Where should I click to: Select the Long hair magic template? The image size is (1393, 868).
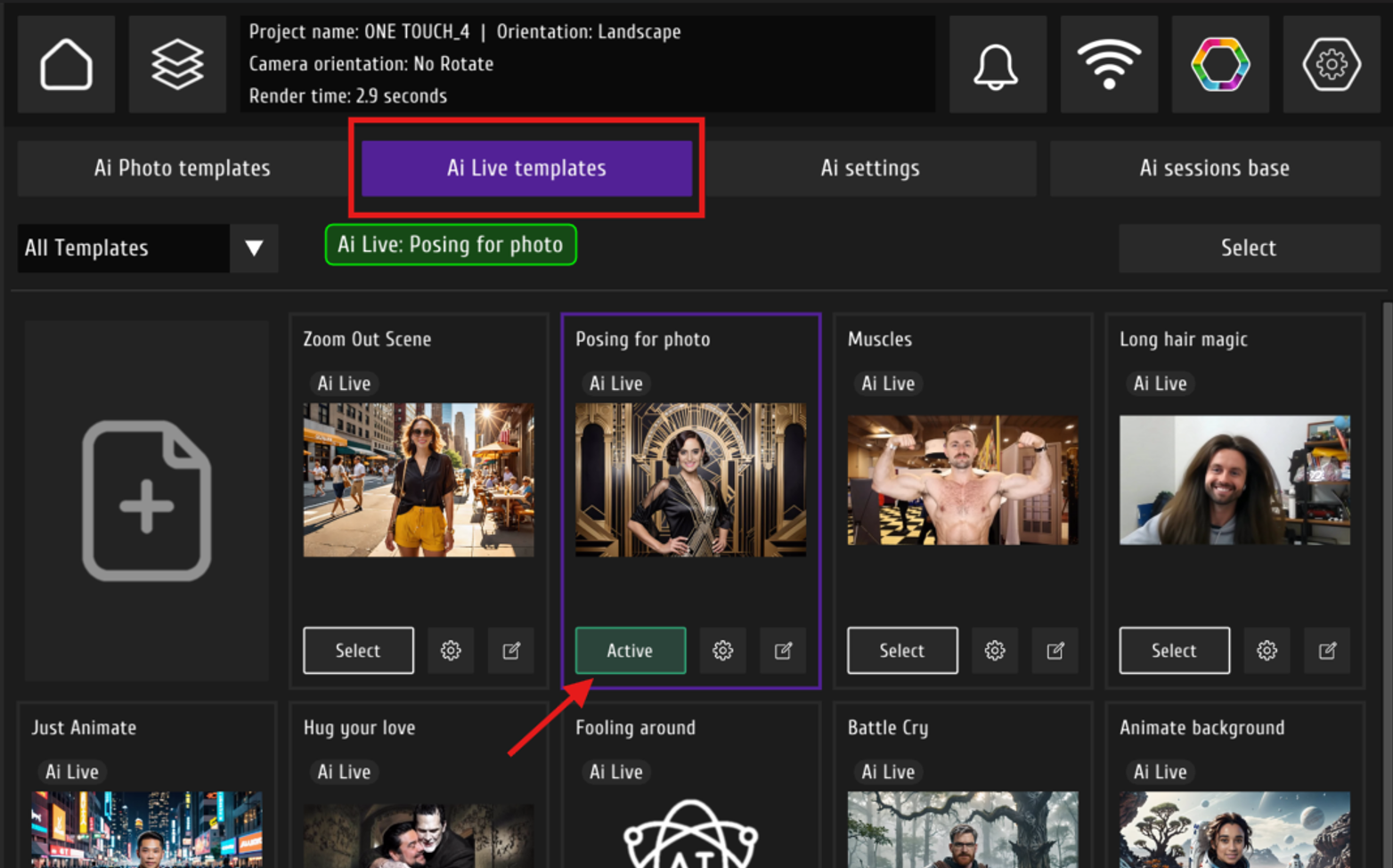[1175, 651]
